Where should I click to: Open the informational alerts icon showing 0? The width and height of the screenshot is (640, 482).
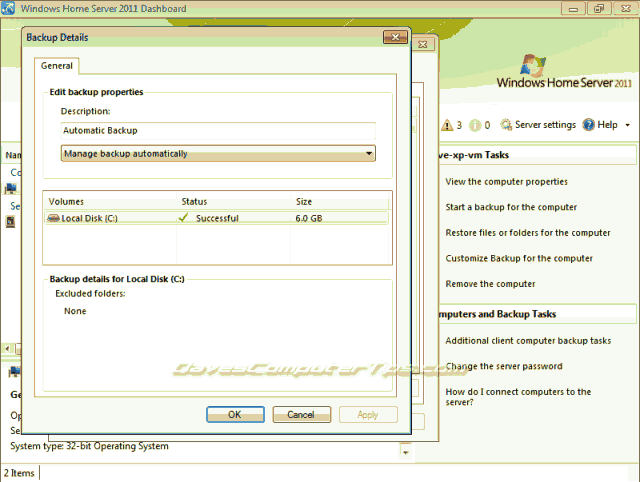pyautogui.click(x=475, y=125)
